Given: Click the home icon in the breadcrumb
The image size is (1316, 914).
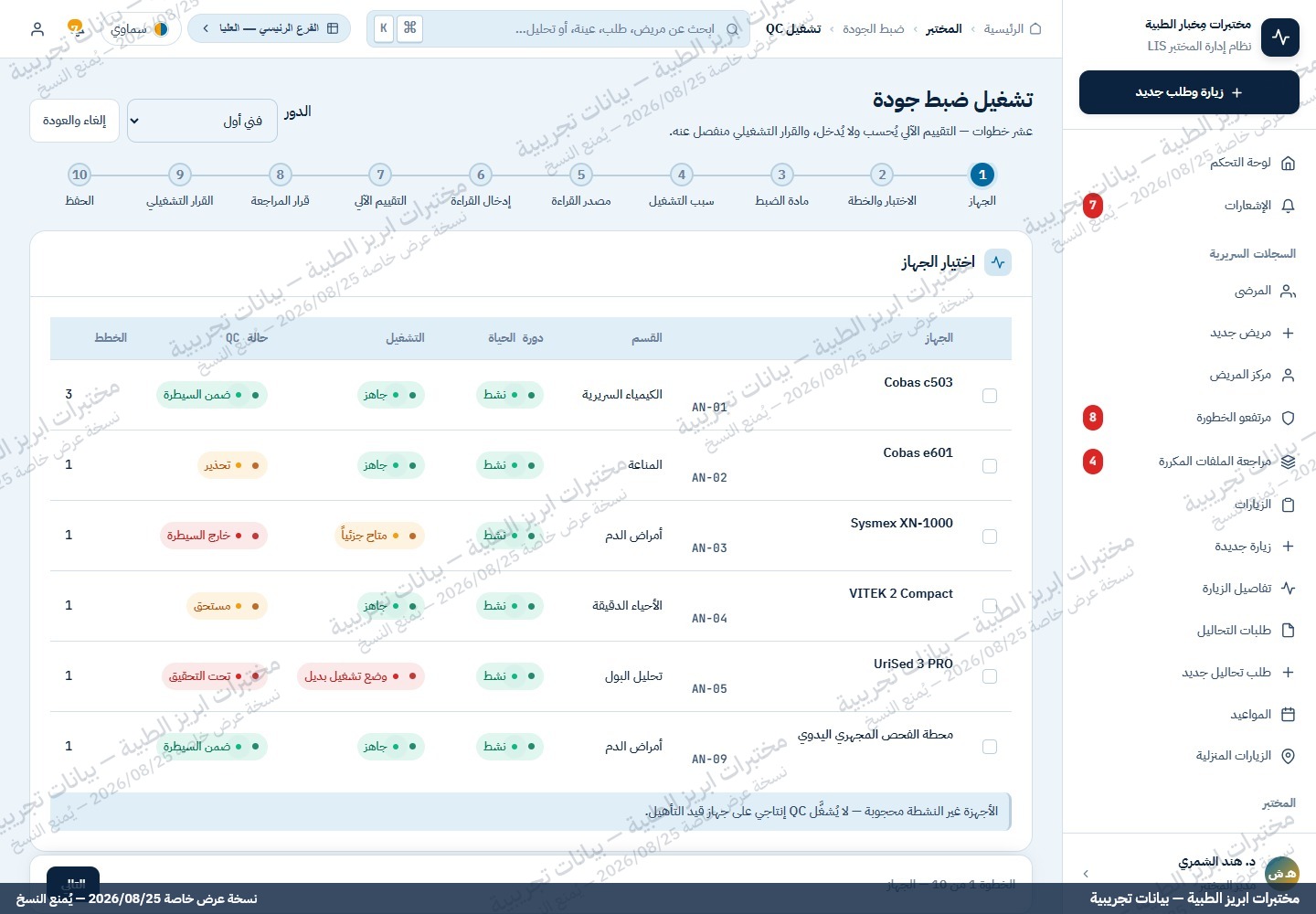Looking at the screenshot, I should pos(1035,29).
